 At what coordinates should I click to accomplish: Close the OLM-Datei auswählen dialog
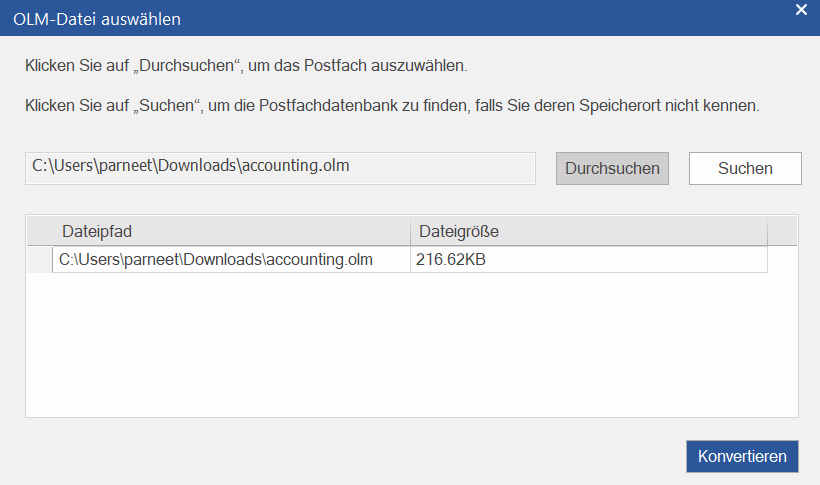pyautogui.click(x=800, y=10)
